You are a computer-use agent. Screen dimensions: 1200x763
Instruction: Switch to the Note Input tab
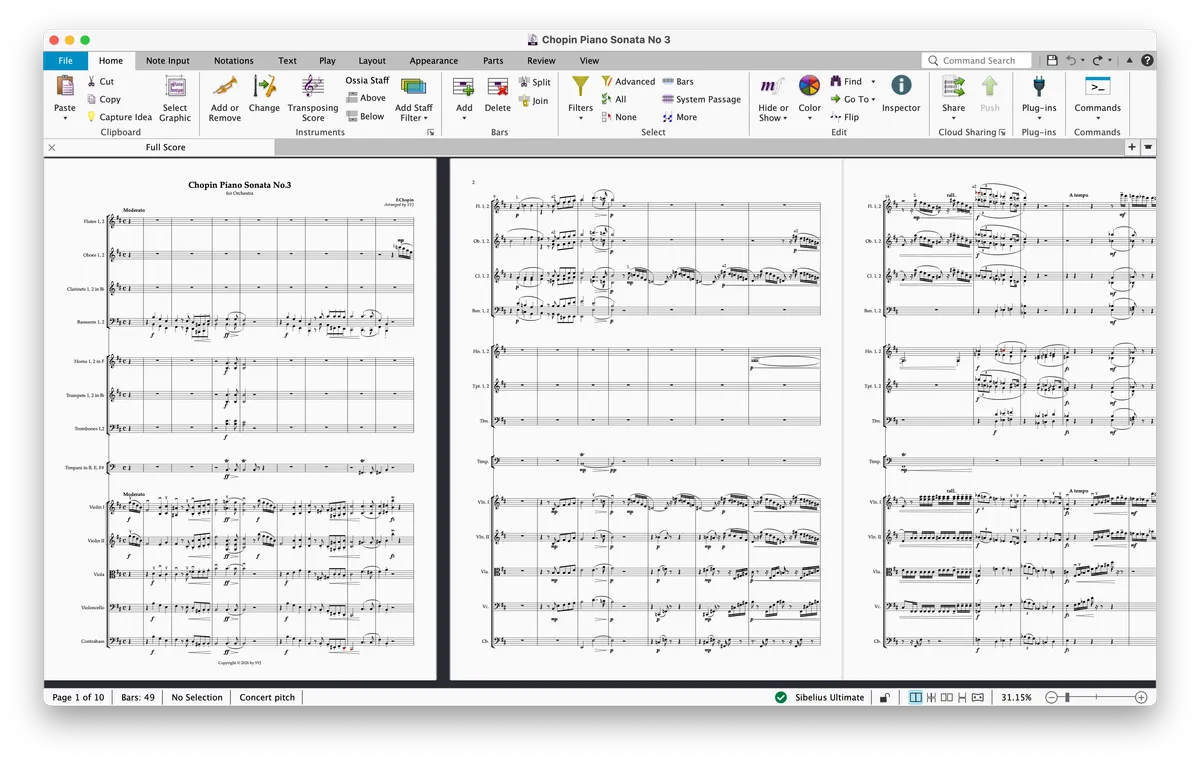(168, 61)
